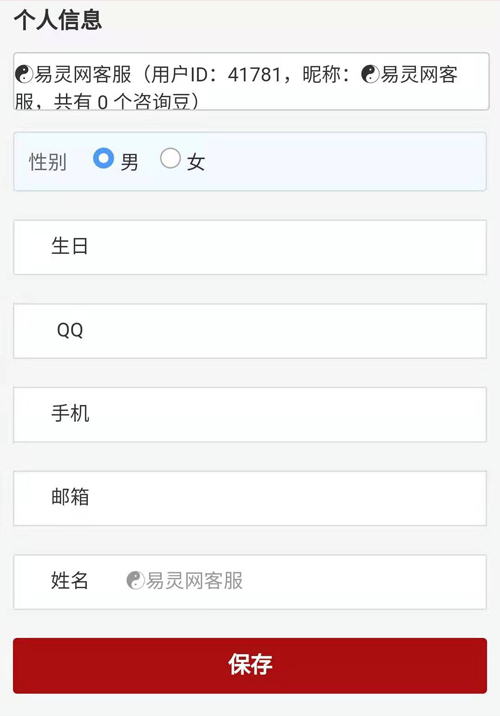This screenshot has width=500, height=716.
Task: Click the user ID 41781 info box
Action: [x=251, y=81]
